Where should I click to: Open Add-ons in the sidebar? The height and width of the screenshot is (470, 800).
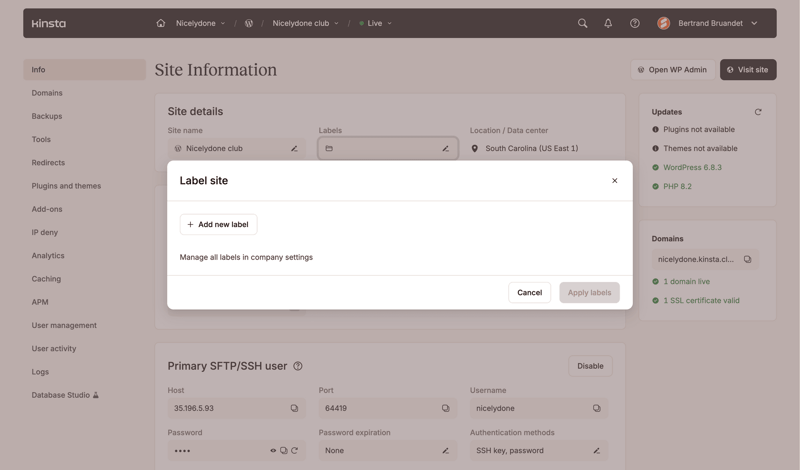coord(47,209)
